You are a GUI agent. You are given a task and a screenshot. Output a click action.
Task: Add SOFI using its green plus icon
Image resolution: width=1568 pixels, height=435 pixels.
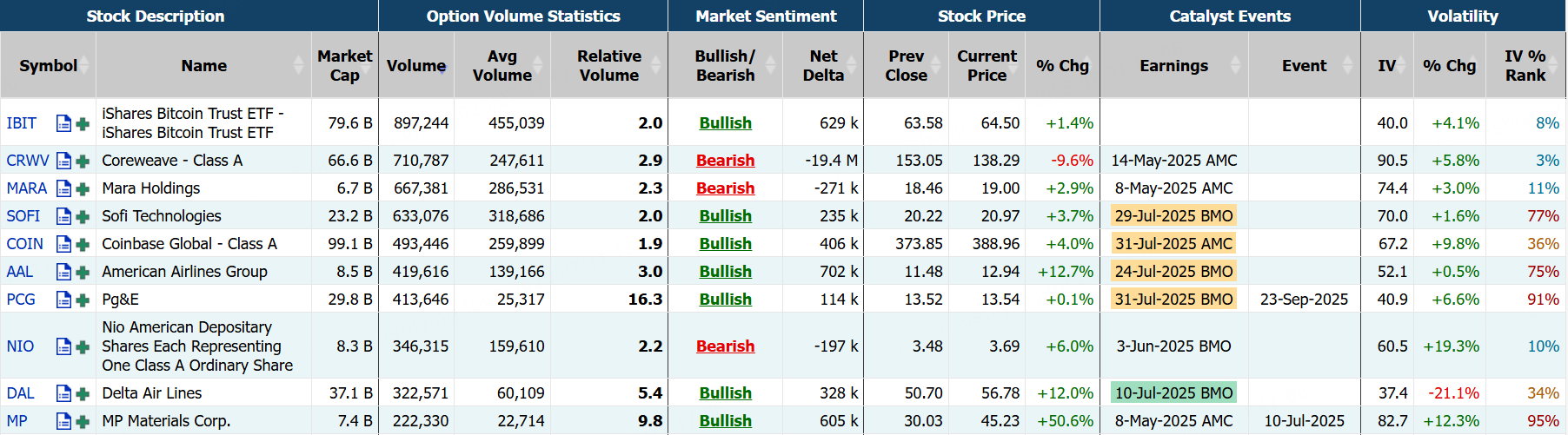[x=83, y=216]
